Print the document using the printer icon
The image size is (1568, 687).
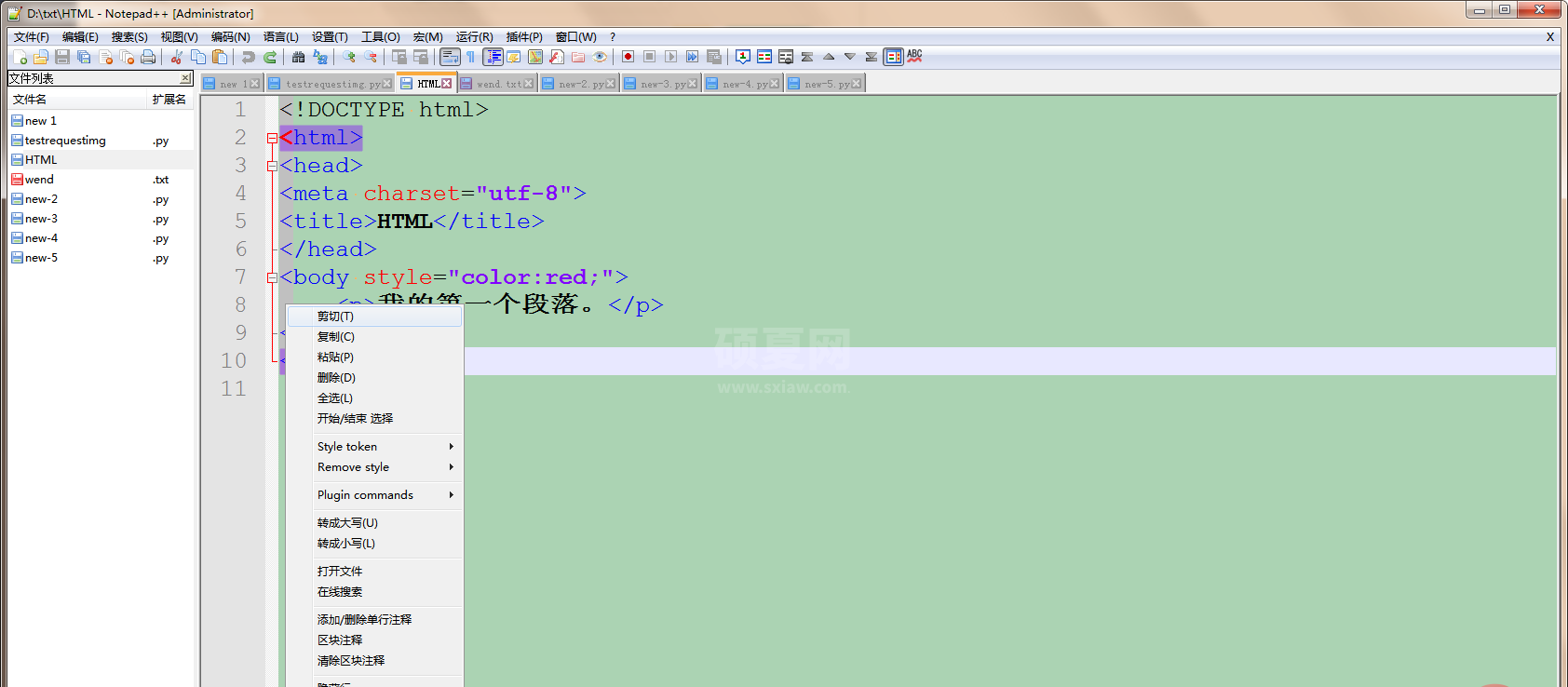[148, 57]
